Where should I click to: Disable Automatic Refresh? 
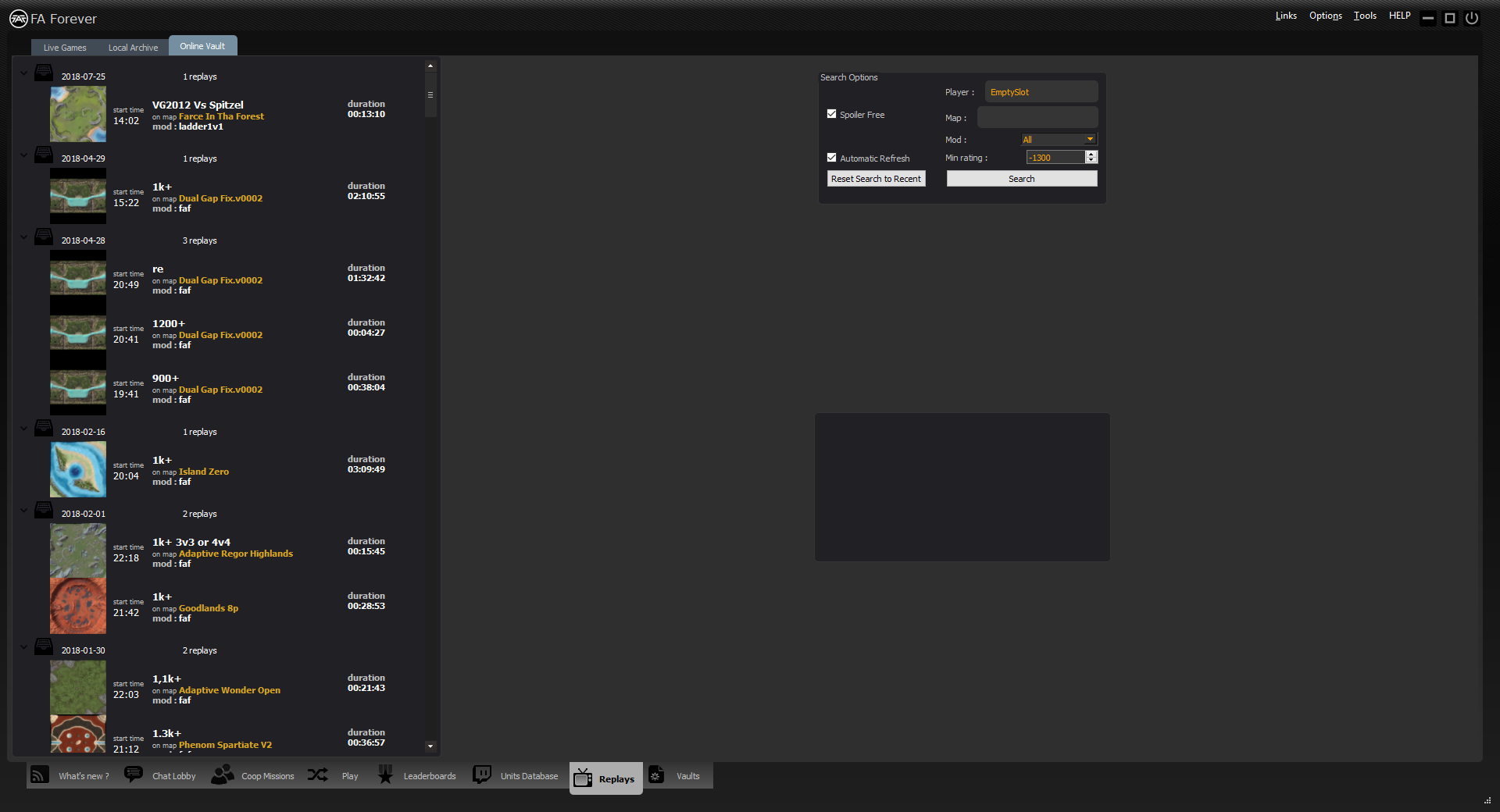pyautogui.click(x=831, y=157)
